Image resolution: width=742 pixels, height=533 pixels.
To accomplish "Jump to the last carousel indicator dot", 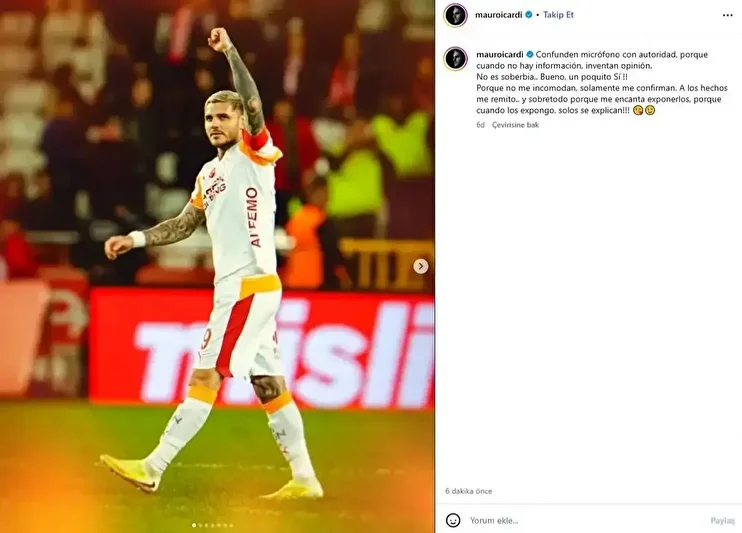I will pyautogui.click(x=231, y=525).
